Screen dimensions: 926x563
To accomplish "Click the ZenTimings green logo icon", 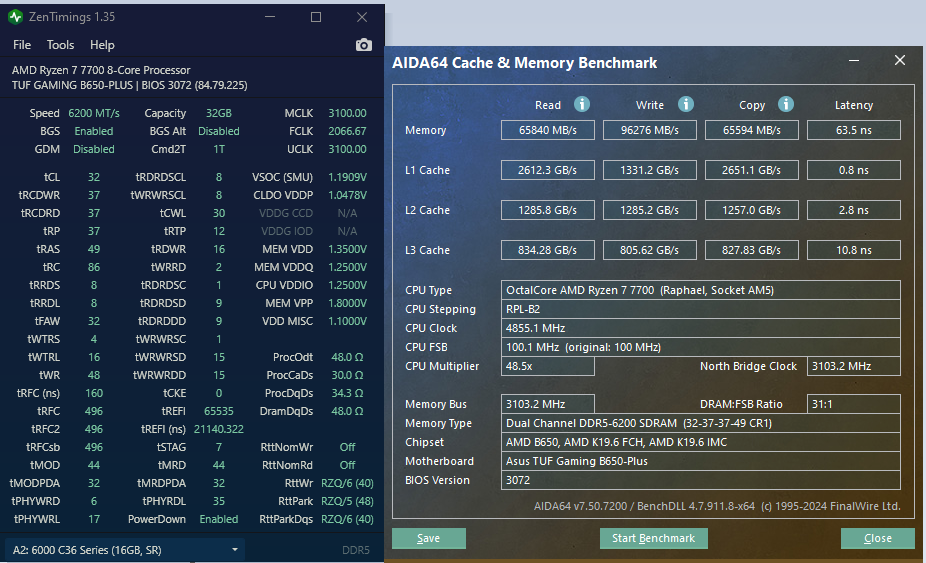I will coord(15,17).
